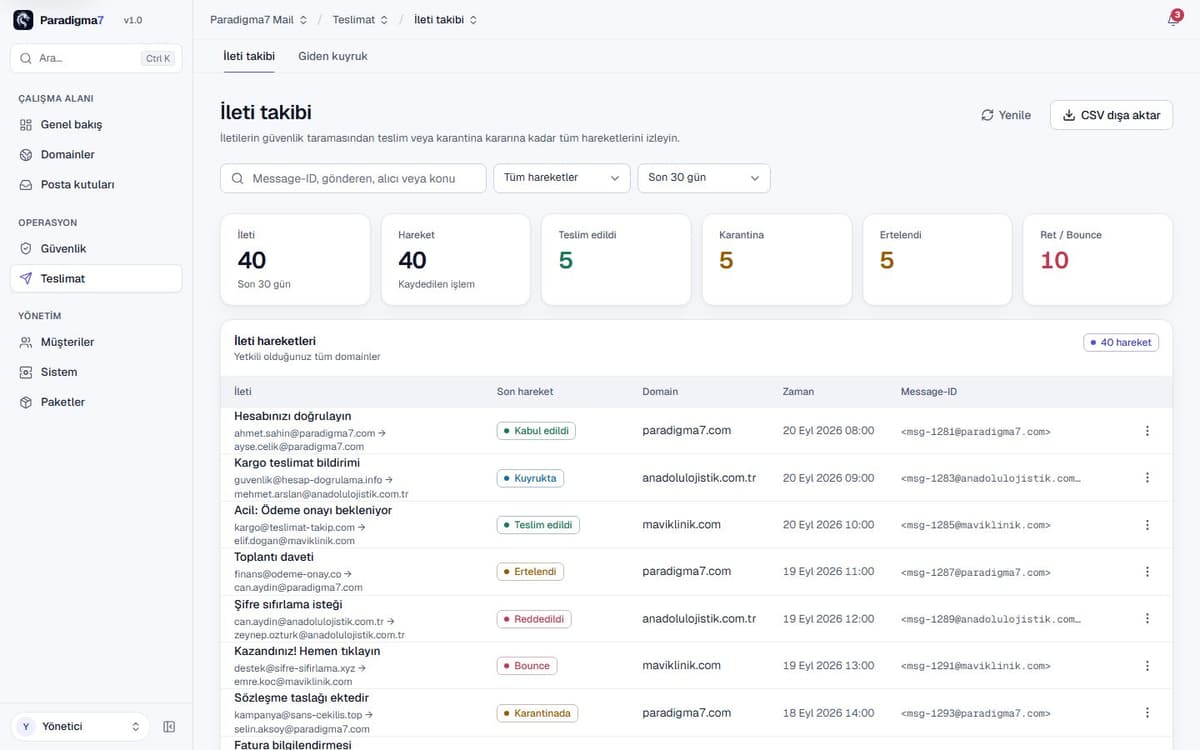Screen dimensions: 1200x750
Task: Open row menu for msg-1285 message
Action: click(x=1147, y=525)
